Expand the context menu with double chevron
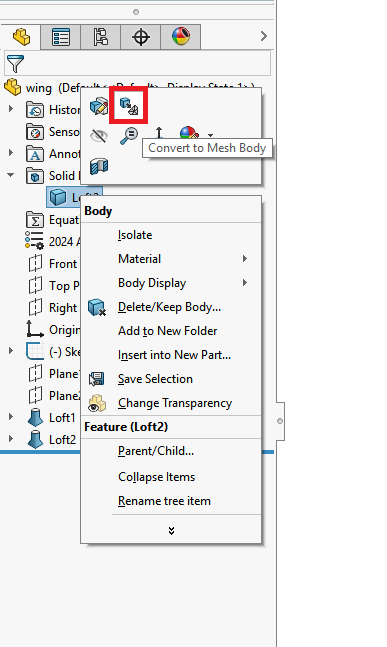The width and height of the screenshot is (387, 647). (171, 531)
